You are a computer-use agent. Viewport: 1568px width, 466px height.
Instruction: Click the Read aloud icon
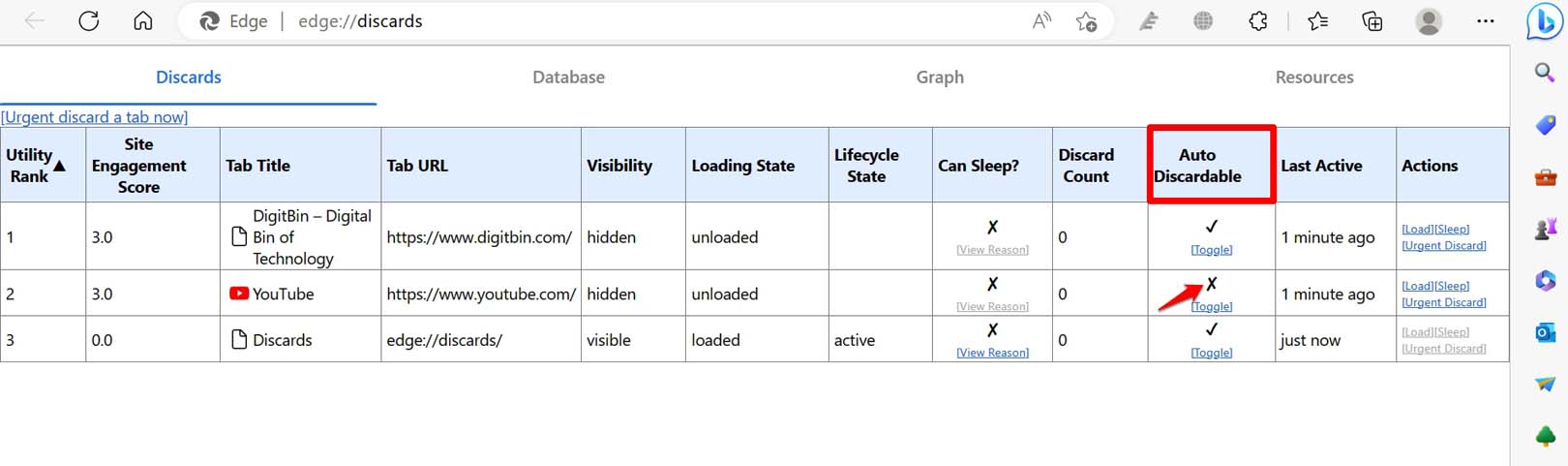(x=1041, y=21)
